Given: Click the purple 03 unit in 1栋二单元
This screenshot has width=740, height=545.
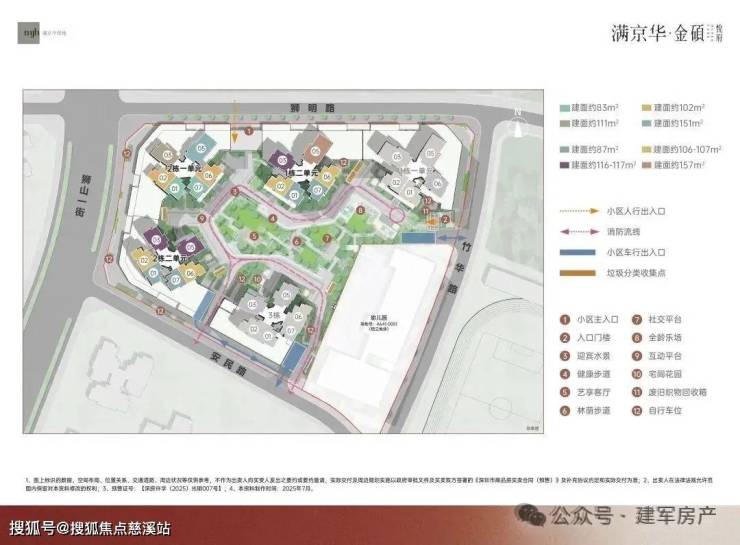Looking at the screenshot, I should [282, 160].
